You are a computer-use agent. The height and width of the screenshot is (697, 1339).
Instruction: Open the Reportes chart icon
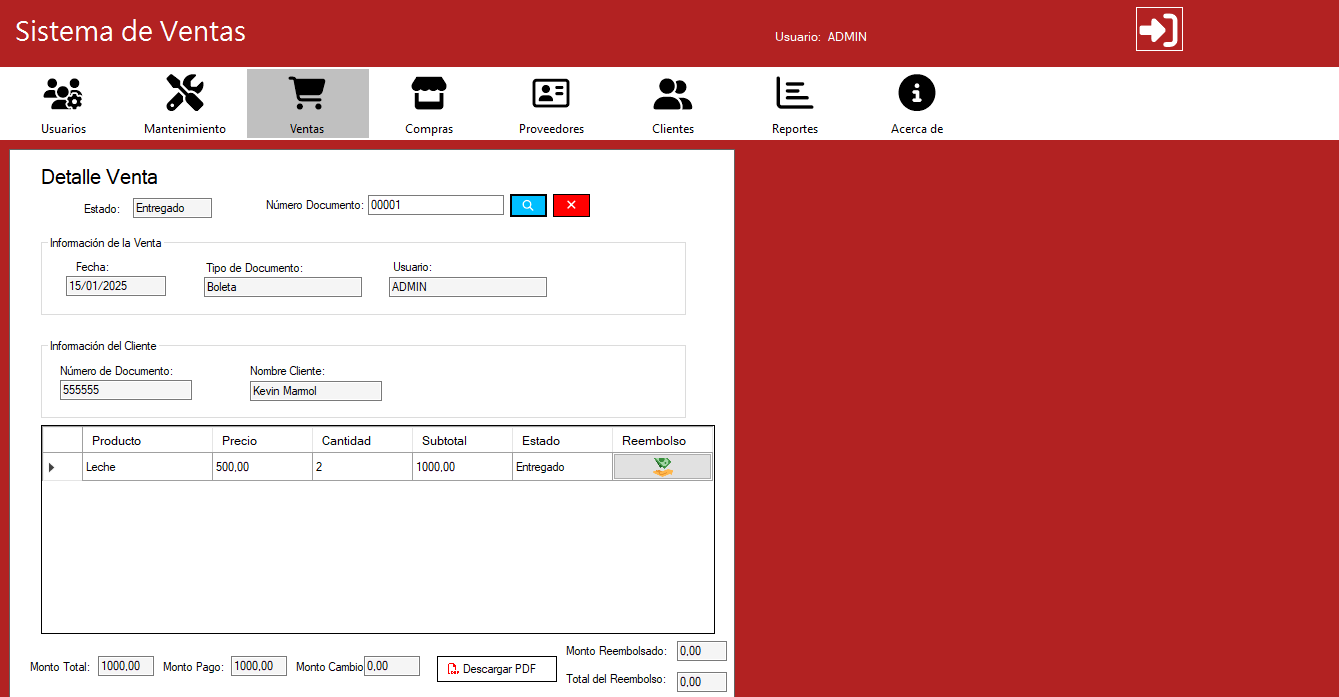pos(795,94)
